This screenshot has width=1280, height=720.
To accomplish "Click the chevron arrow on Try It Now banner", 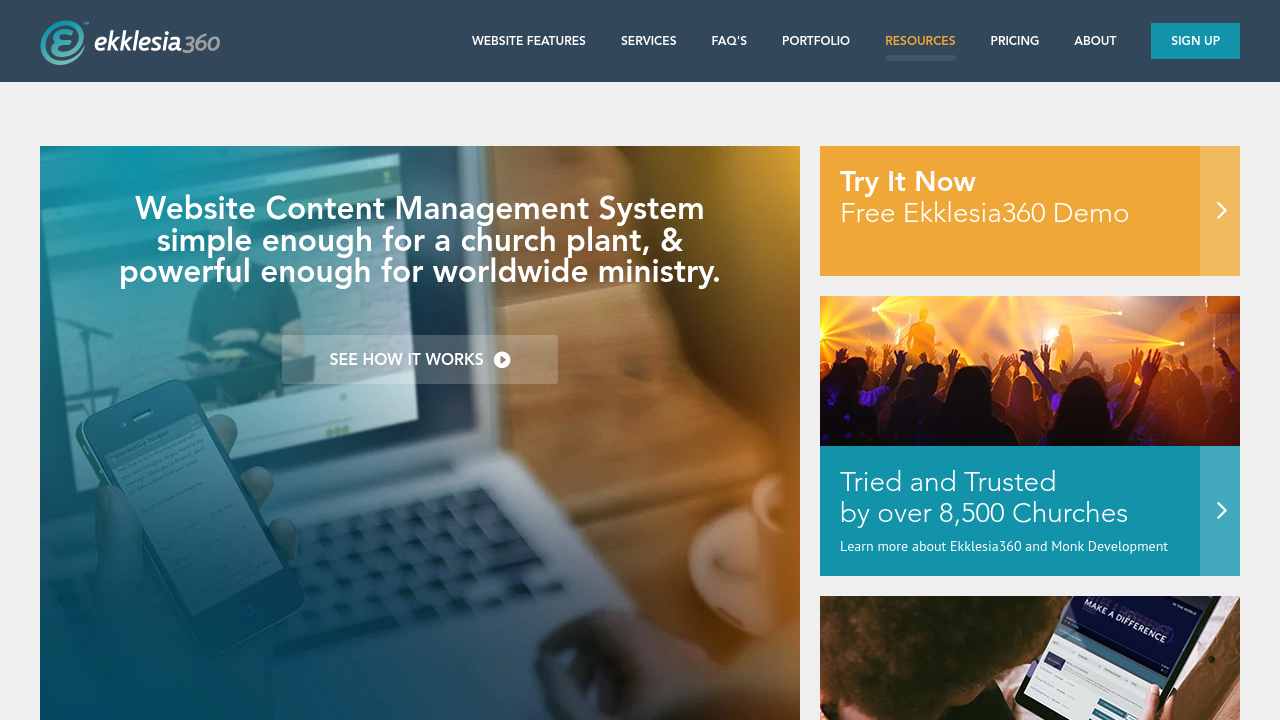I will tap(1220, 211).
